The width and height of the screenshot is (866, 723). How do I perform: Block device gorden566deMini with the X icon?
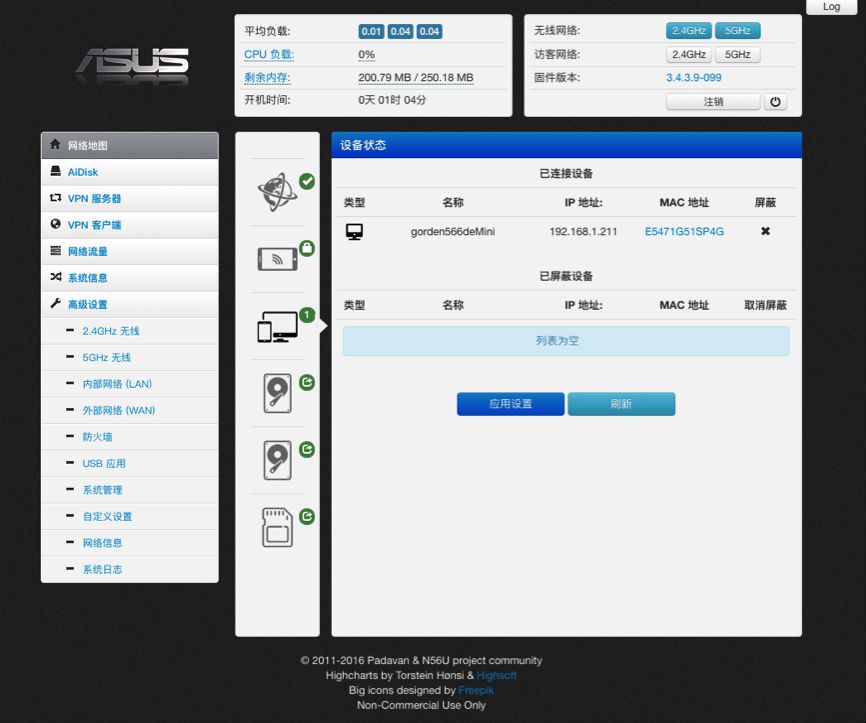[x=765, y=231]
